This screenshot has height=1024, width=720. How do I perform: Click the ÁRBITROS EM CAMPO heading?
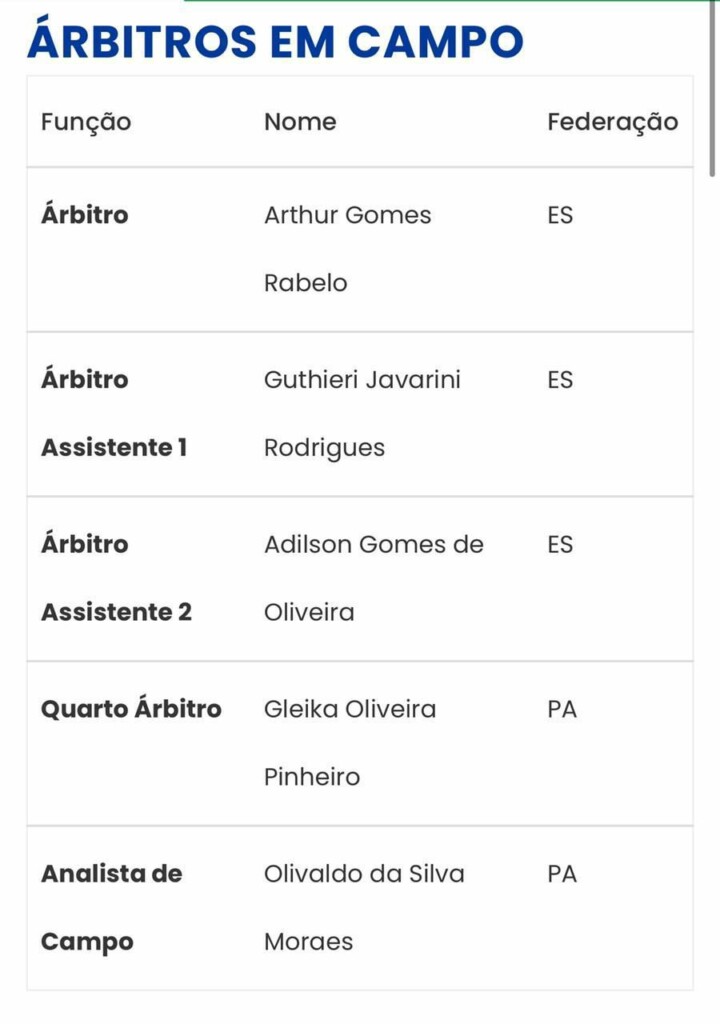pos(275,40)
